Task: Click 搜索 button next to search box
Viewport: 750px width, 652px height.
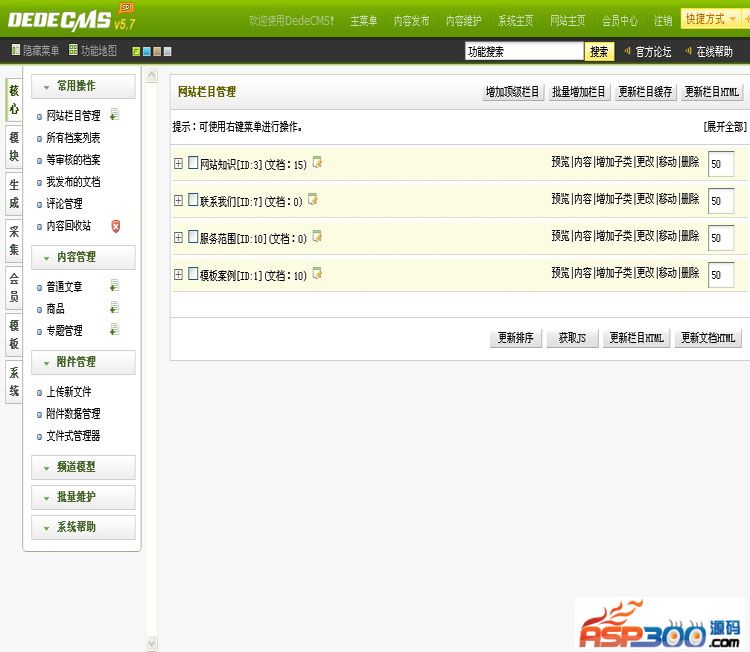Action: click(x=599, y=51)
